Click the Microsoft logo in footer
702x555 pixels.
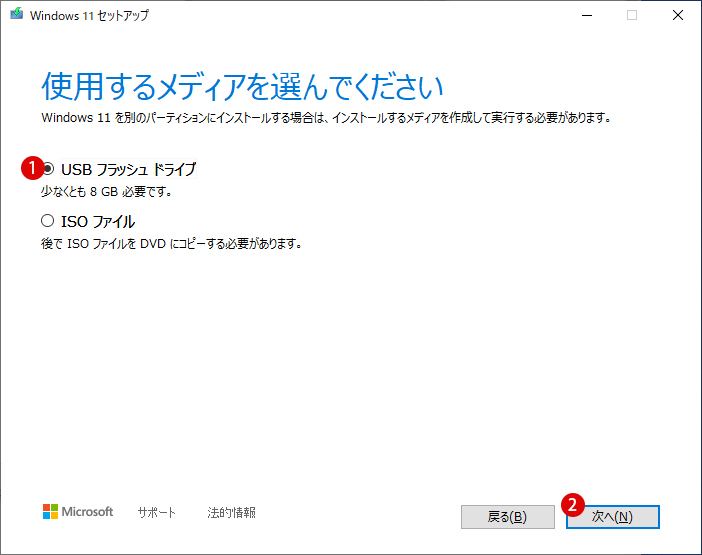point(78,512)
